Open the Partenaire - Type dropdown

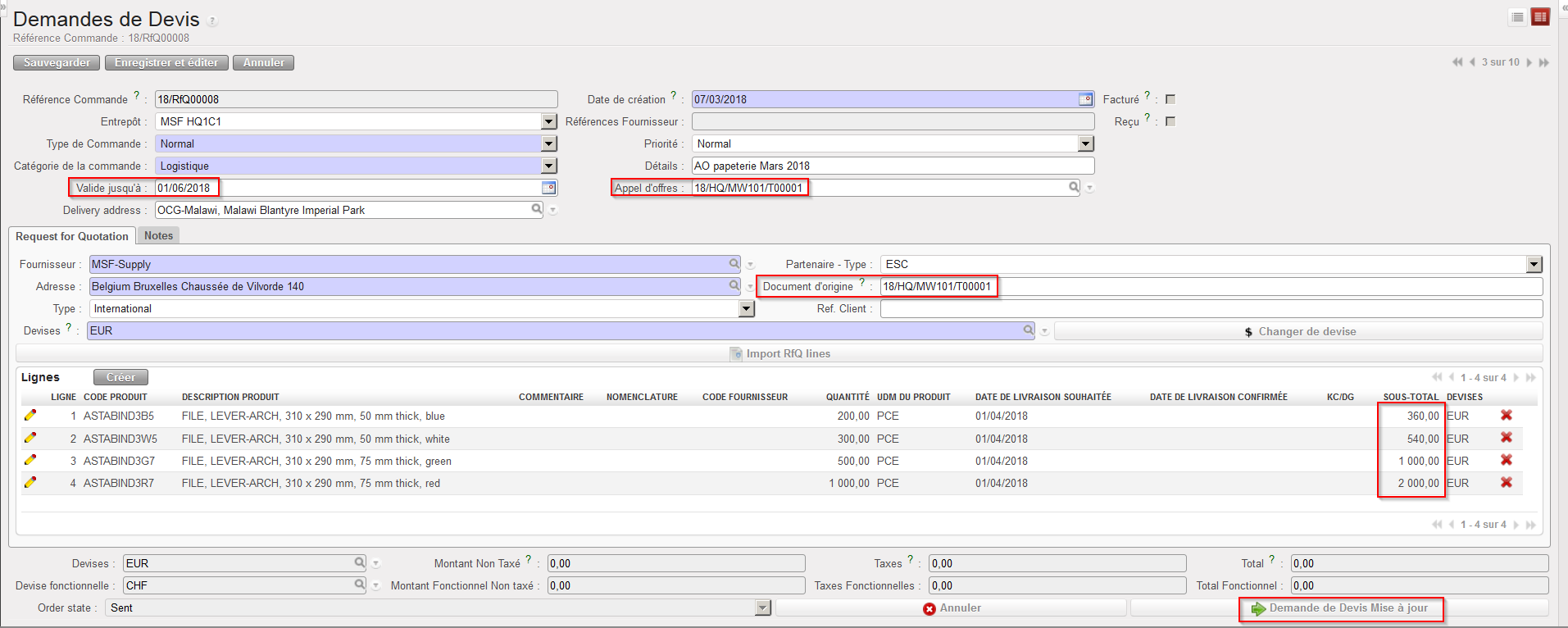click(1534, 264)
